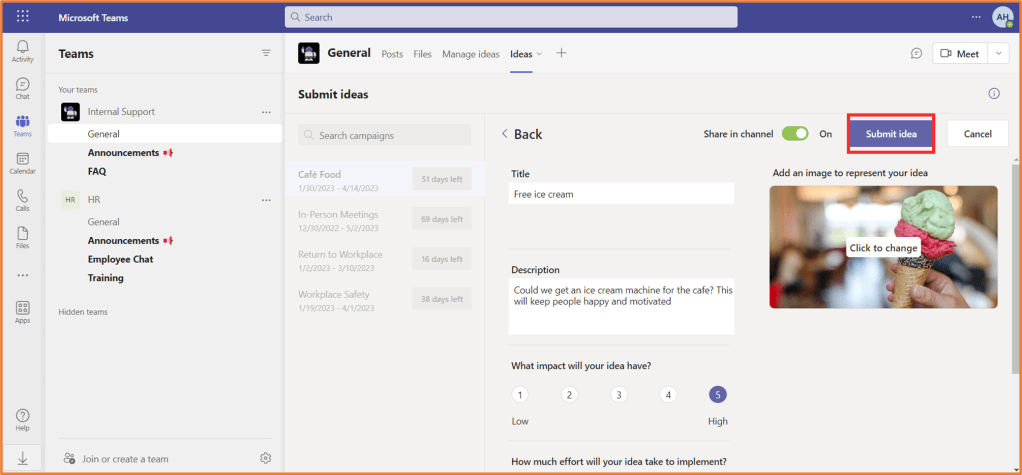This screenshot has height=475, width=1022.
Task: Open the Apps store icon
Action: (x=22, y=312)
